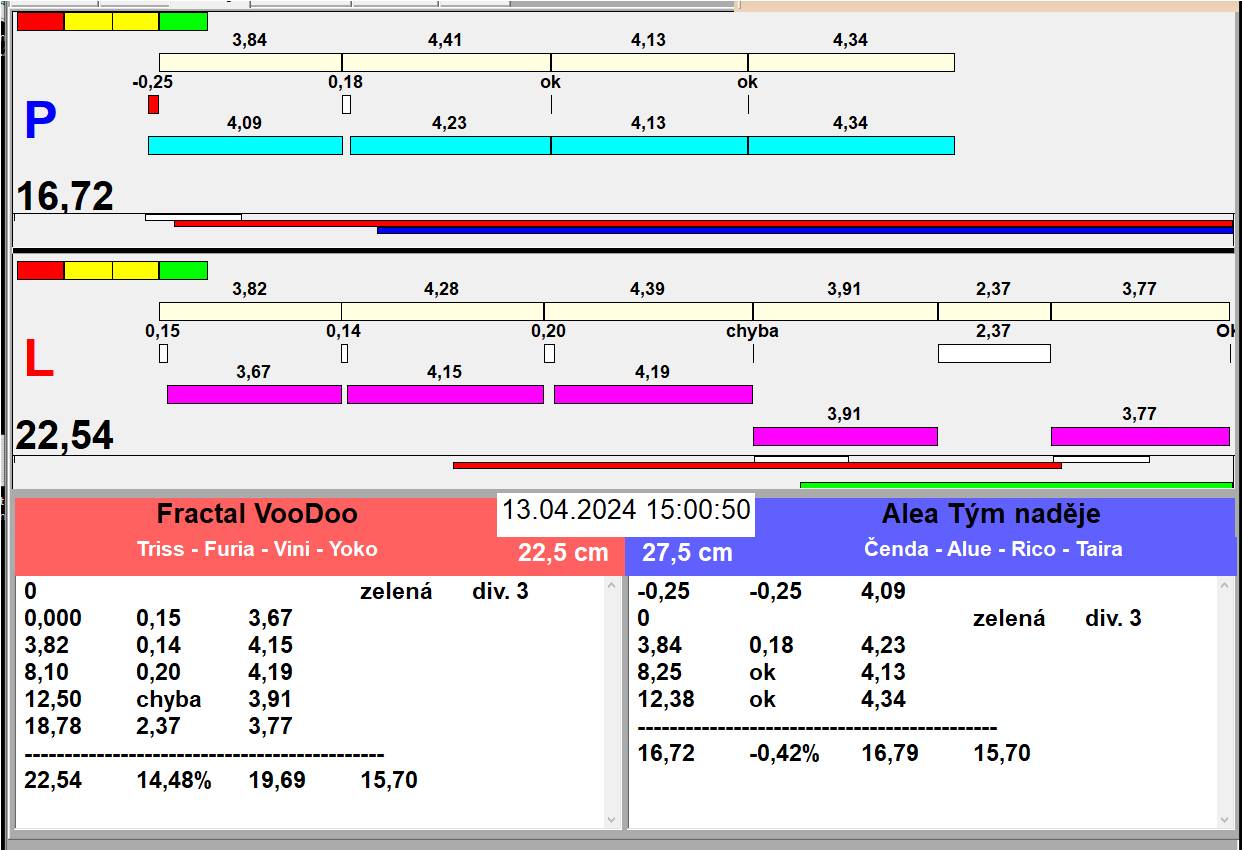Click 16,79 in the right results list
The image size is (1242, 850).
pos(890,754)
